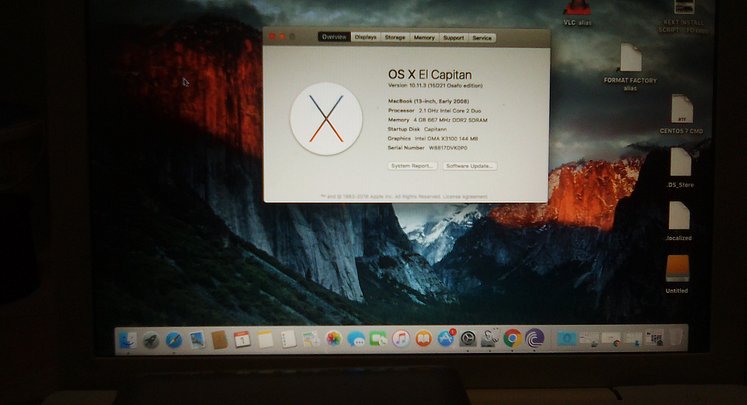
Task: Minimize the About This Mac window
Action: [x=282, y=36]
